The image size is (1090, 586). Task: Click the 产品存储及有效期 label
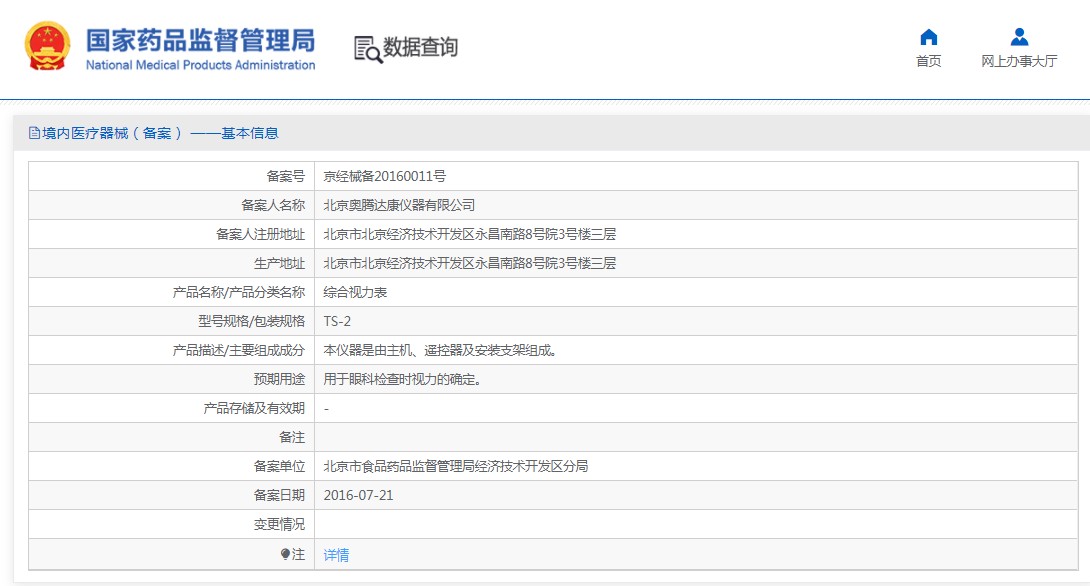(x=254, y=409)
